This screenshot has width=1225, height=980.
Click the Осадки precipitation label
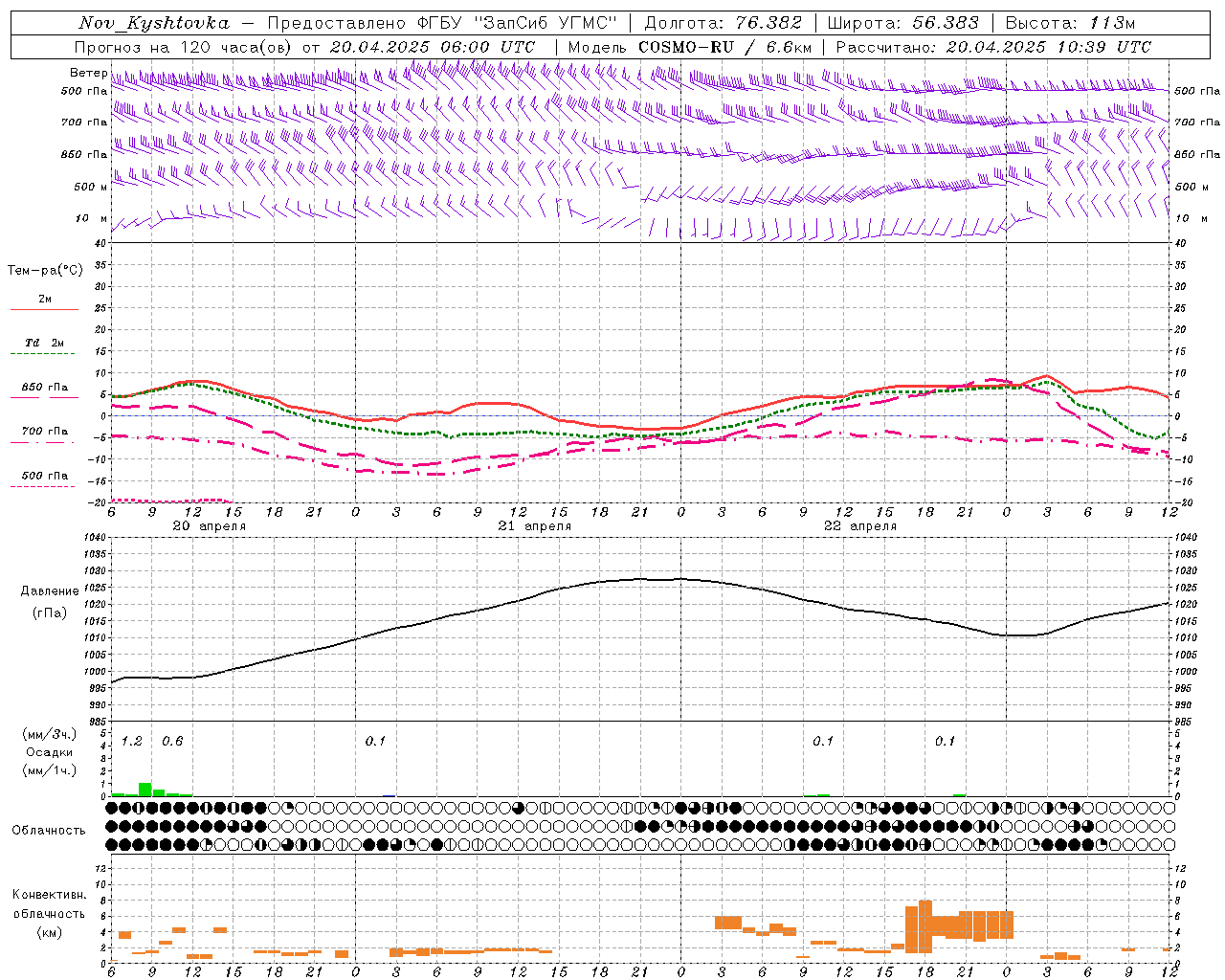[x=50, y=752]
